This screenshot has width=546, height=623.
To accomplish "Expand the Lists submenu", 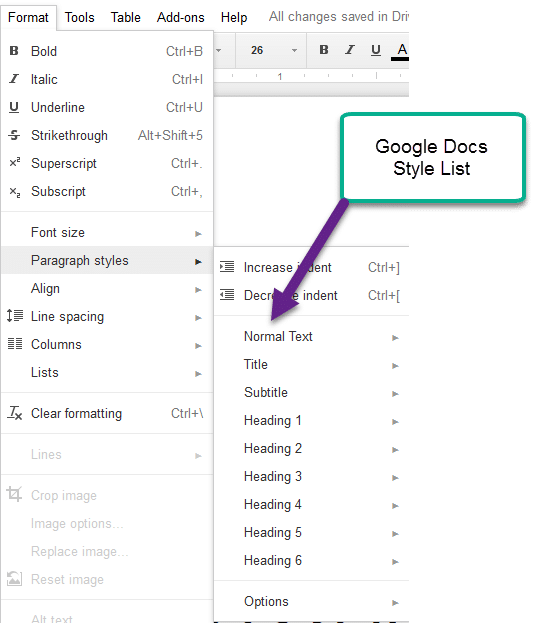I will pos(106,372).
